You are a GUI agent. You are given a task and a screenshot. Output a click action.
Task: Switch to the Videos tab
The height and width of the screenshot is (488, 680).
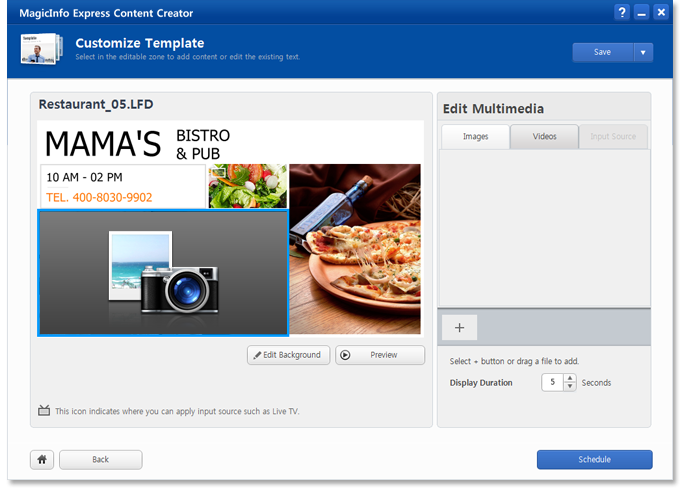[545, 137]
